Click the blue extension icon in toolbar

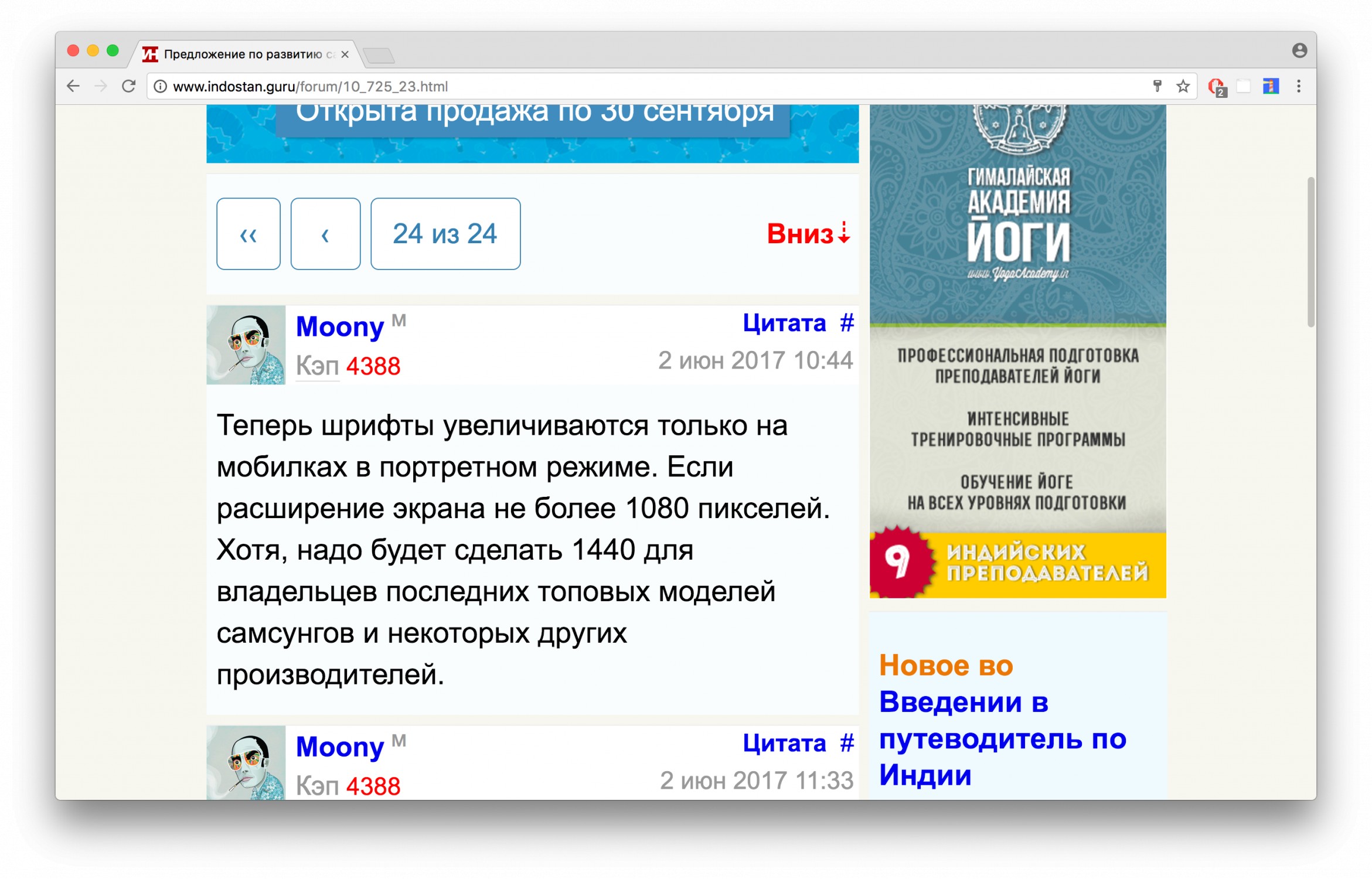click(x=1270, y=87)
